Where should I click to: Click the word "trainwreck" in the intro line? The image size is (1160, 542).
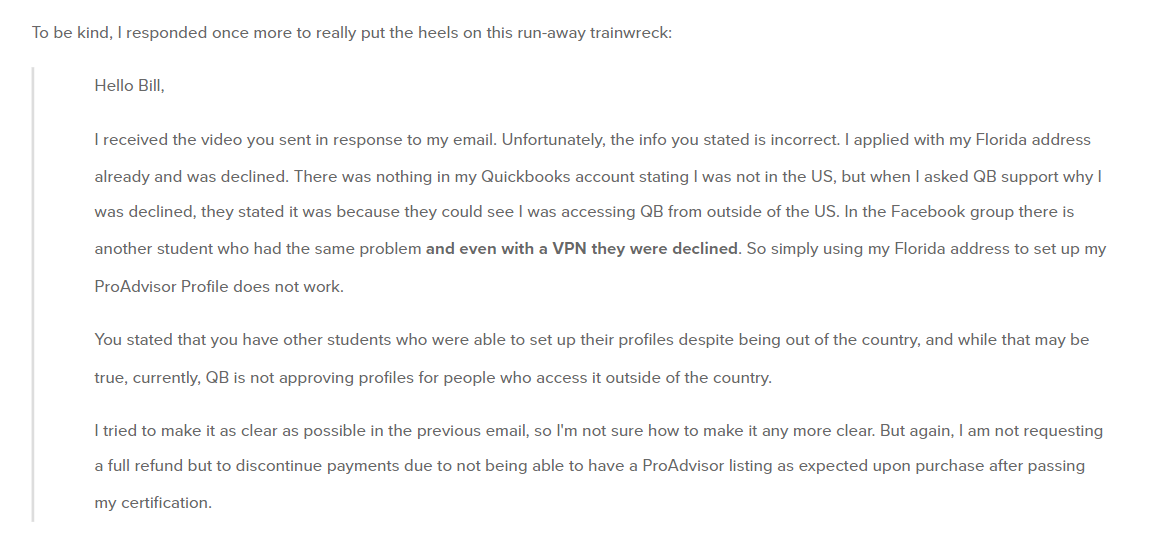coord(630,34)
